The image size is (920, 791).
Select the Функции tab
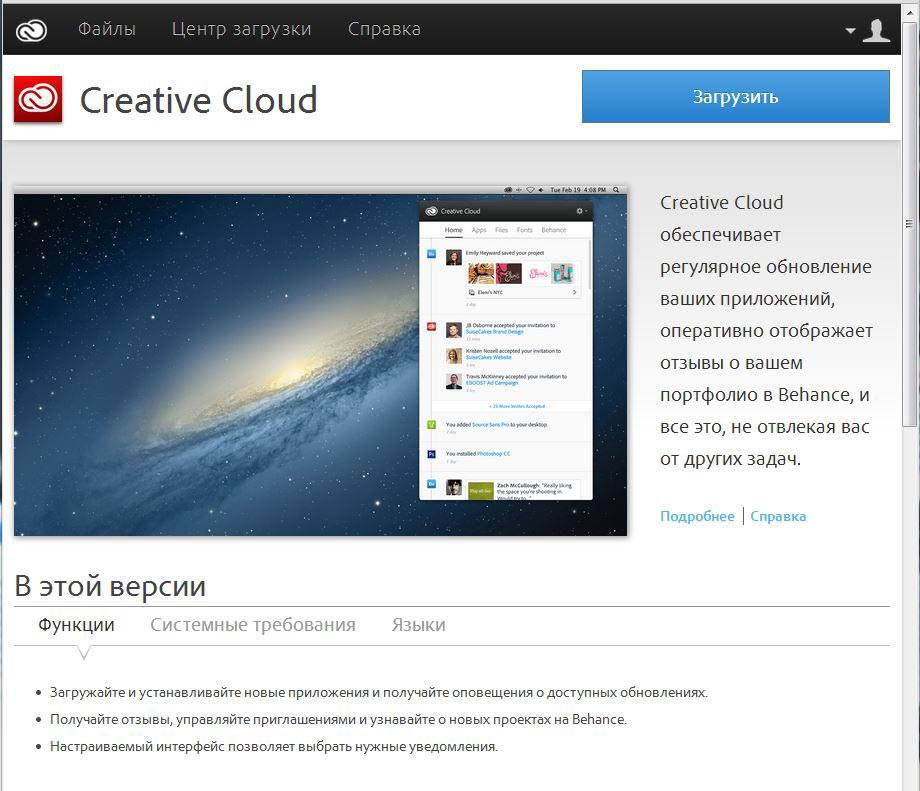[76, 624]
